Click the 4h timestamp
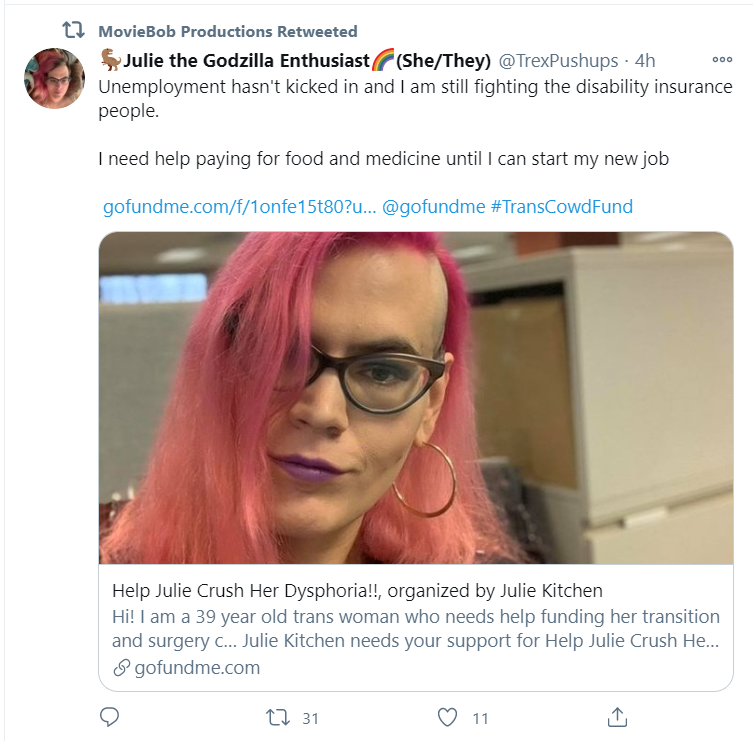 point(644,61)
